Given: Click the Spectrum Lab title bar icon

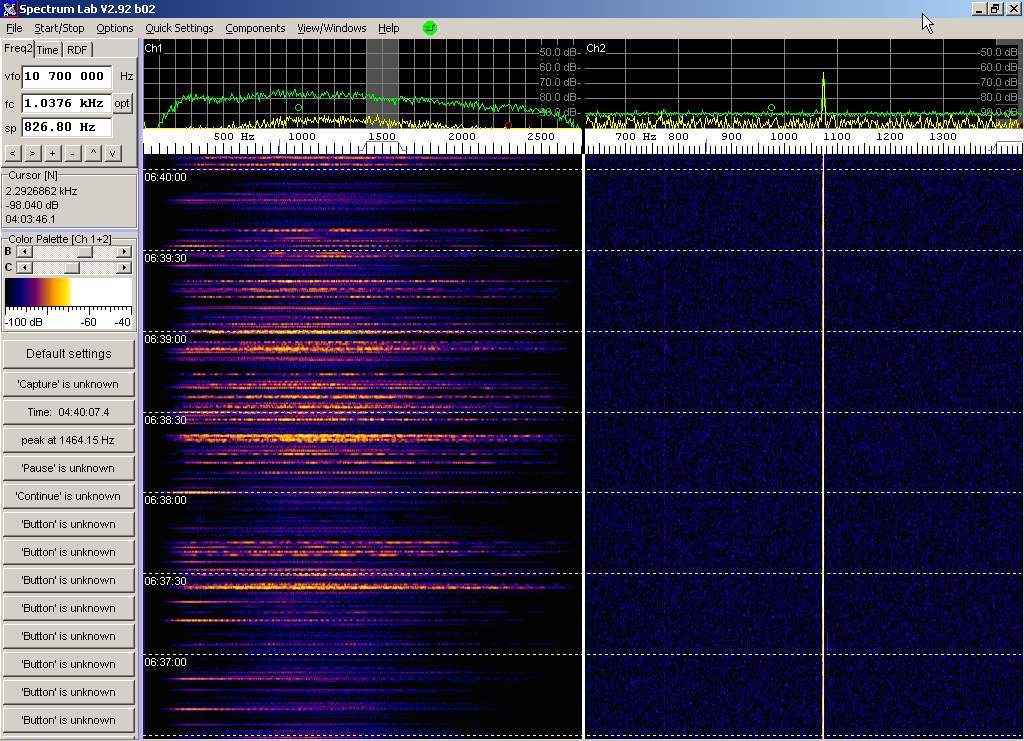Looking at the screenshot, I should coord(9,9).
